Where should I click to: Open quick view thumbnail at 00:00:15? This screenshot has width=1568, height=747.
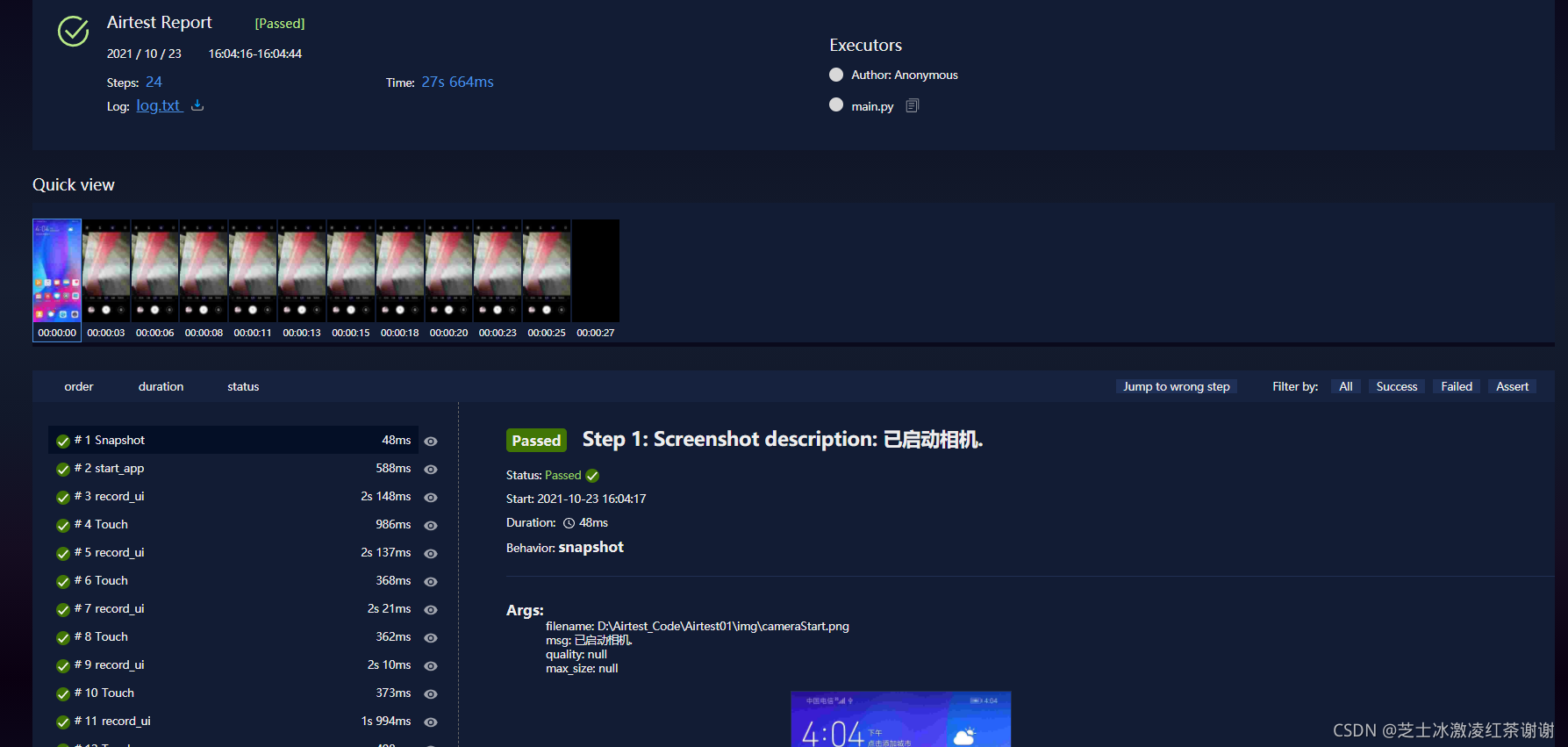[x=351, y=270]
